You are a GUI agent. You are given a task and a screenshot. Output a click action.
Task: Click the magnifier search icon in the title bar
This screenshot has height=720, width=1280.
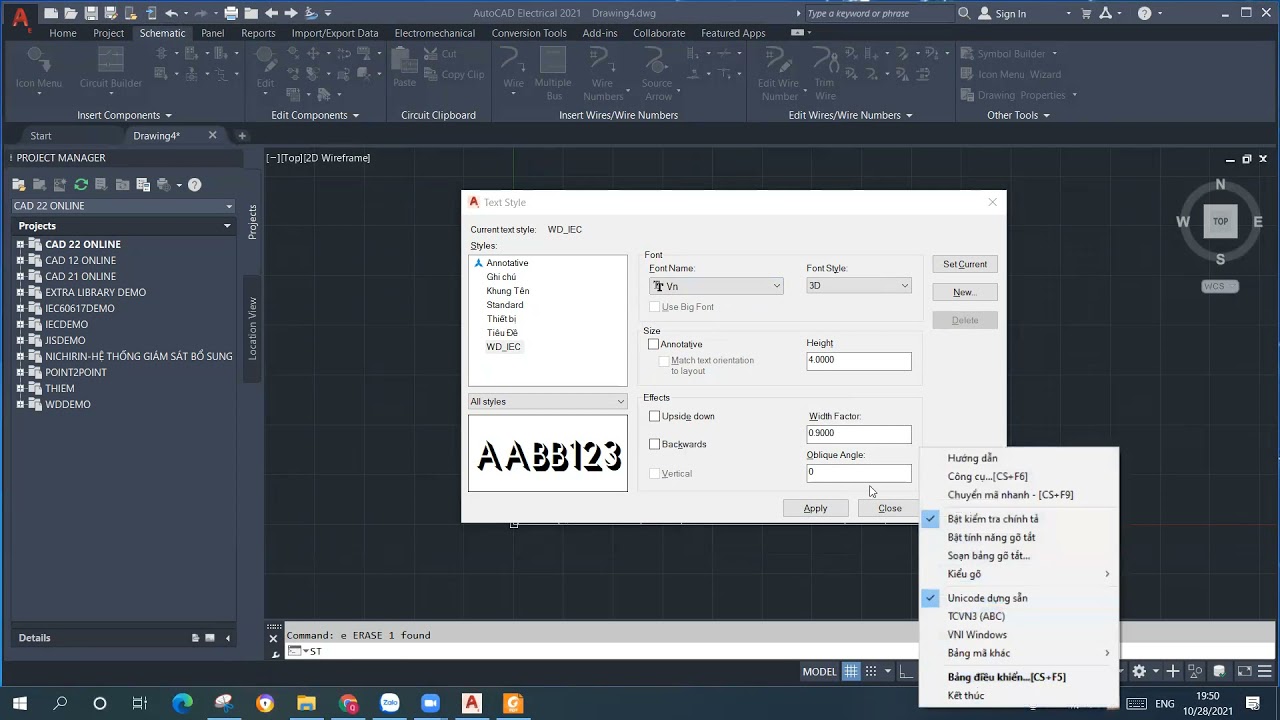964,13
